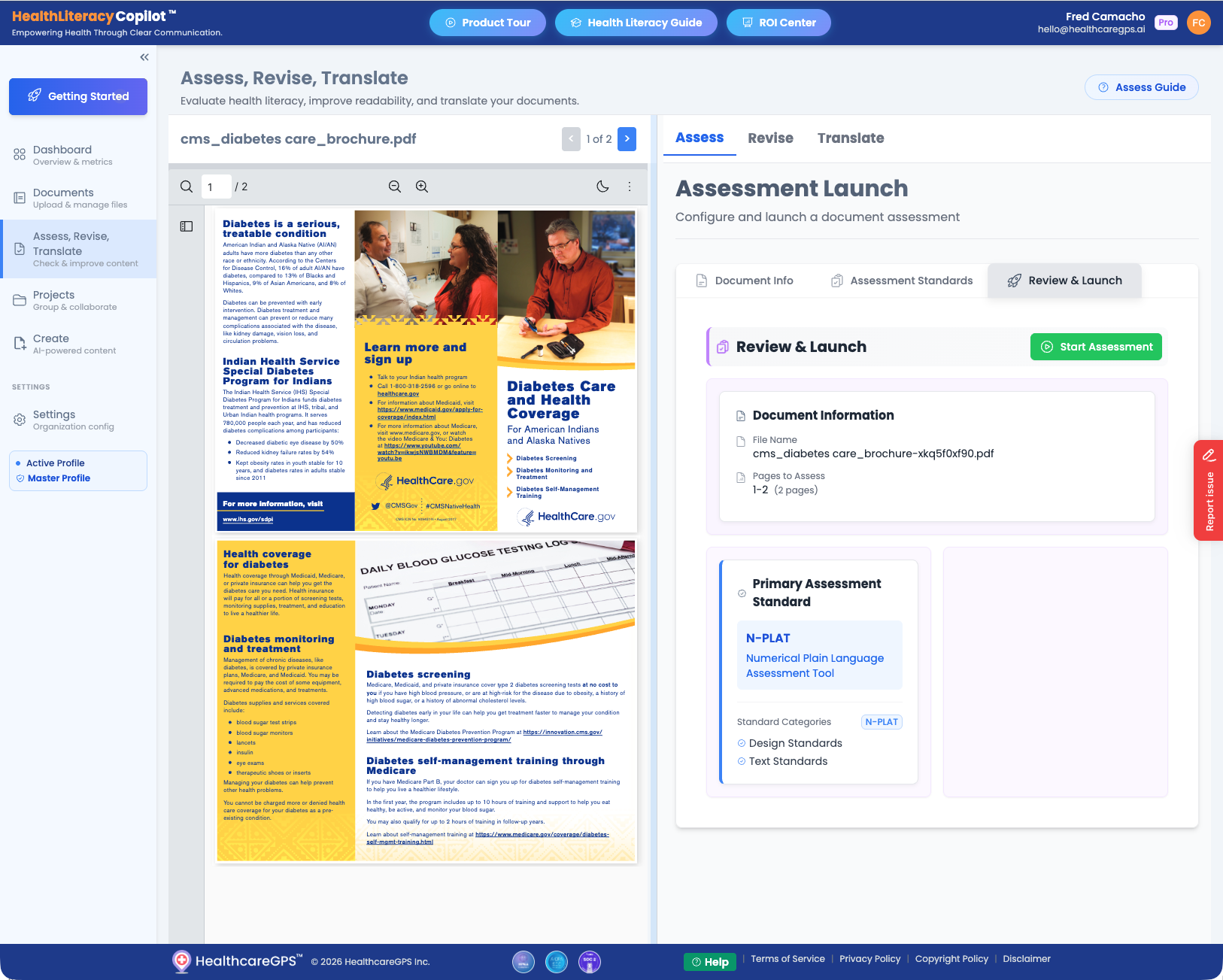Screen dimensions: 1223x980
Task: Switch to the Revise tab
Action: (x=770, y=138)
